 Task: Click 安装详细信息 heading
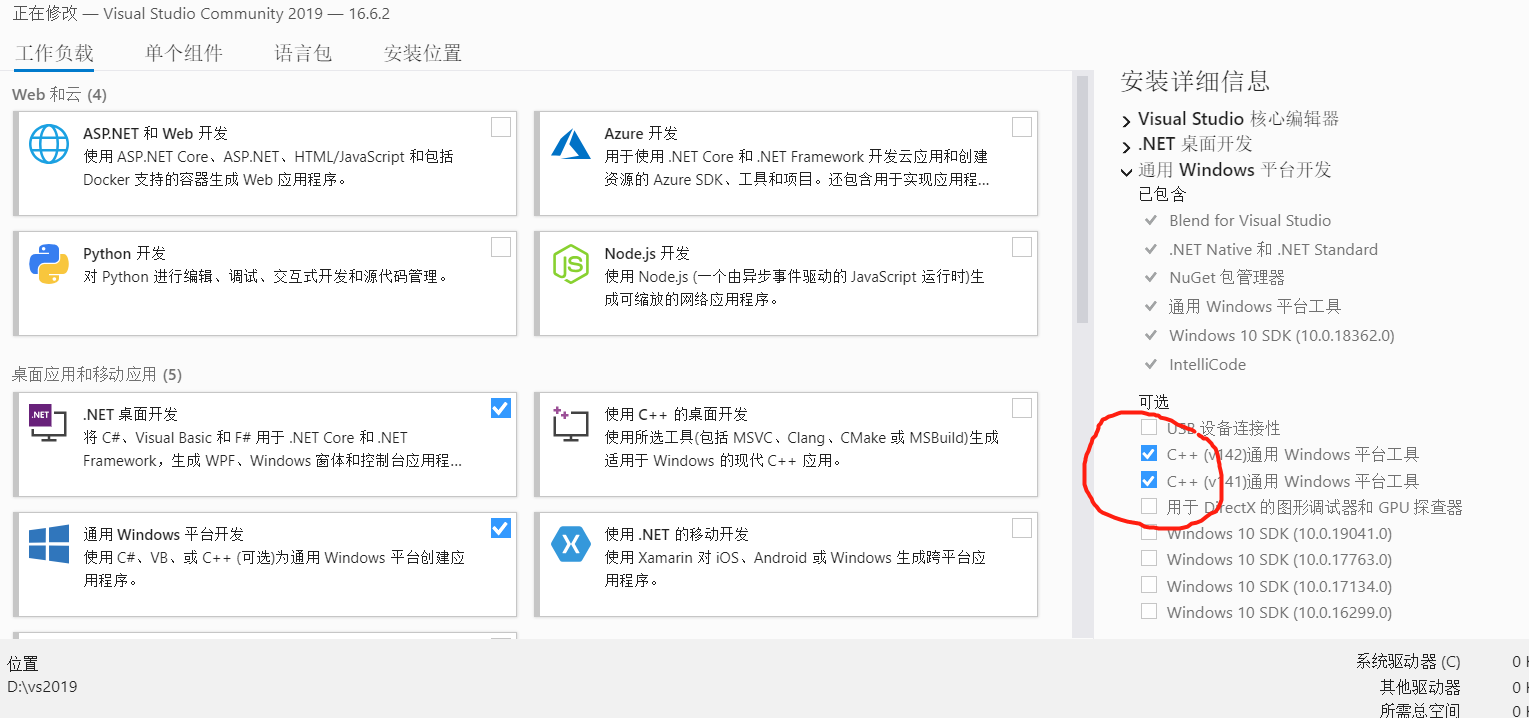coord(1195,81)
